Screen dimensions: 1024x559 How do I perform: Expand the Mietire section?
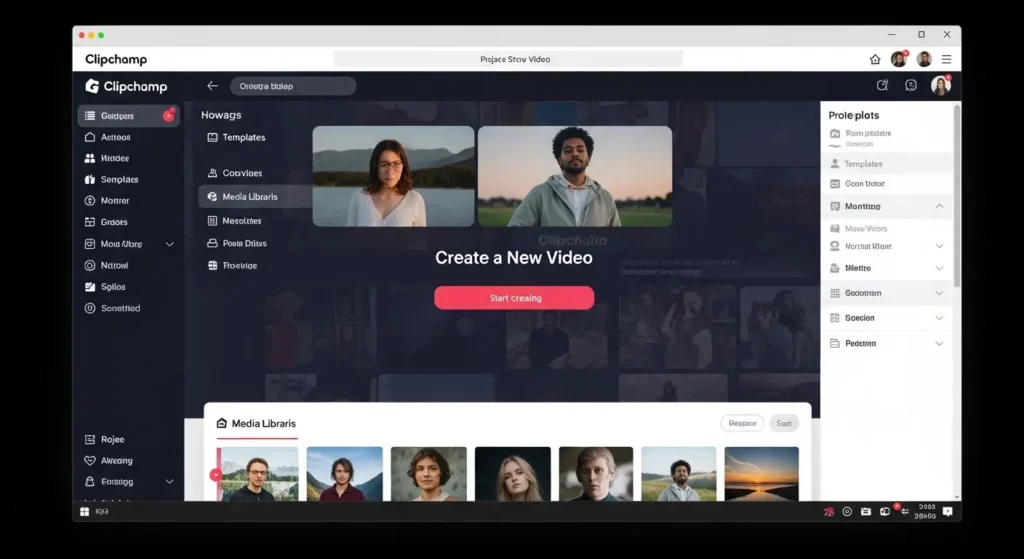click(x=939, y=268)
